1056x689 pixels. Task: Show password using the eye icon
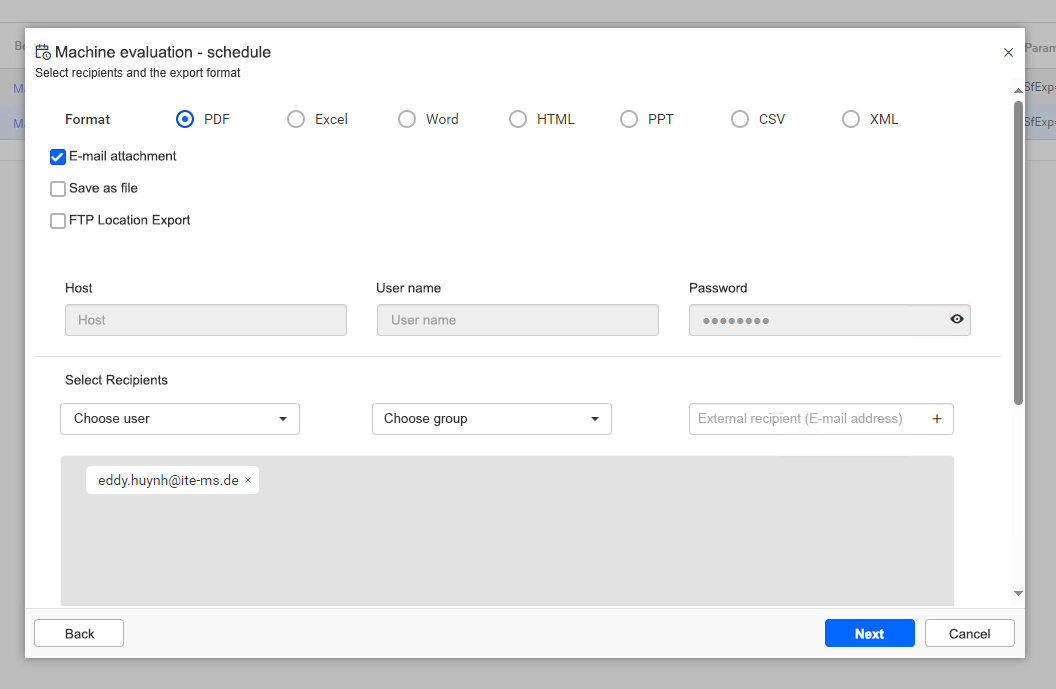click(x=957, y=320)
